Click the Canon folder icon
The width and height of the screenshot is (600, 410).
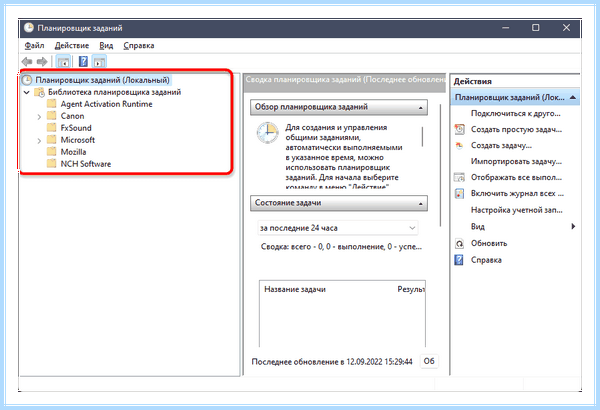coord(51,116)
